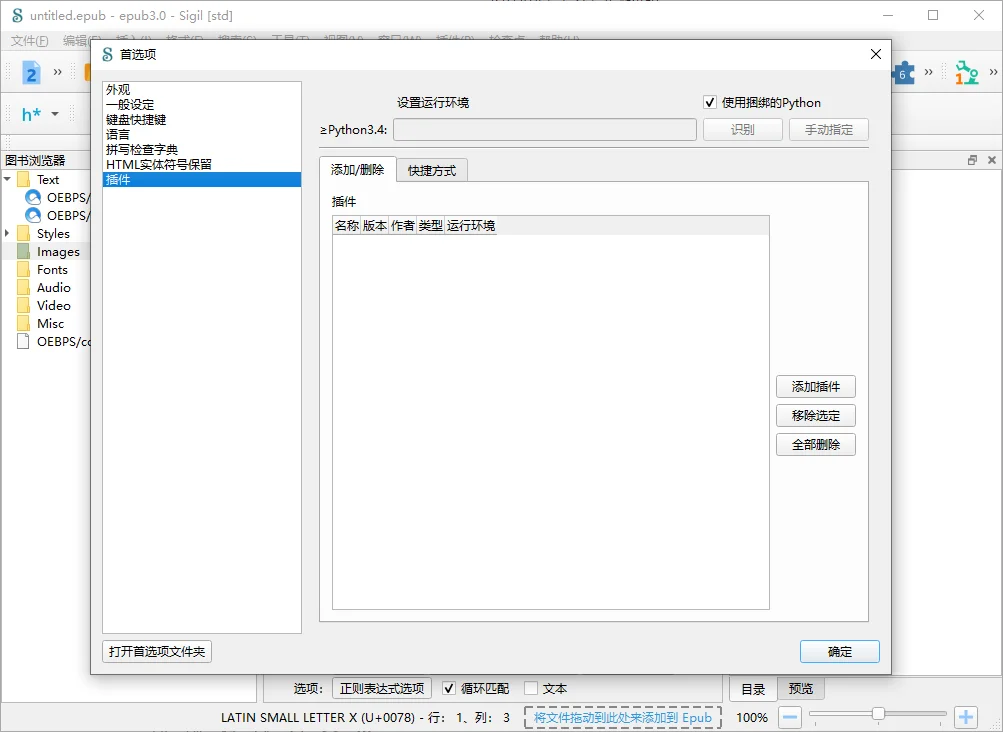Open the 文件(F) menu
This screenshot has width=1003, height=732.
click(29, 40)
